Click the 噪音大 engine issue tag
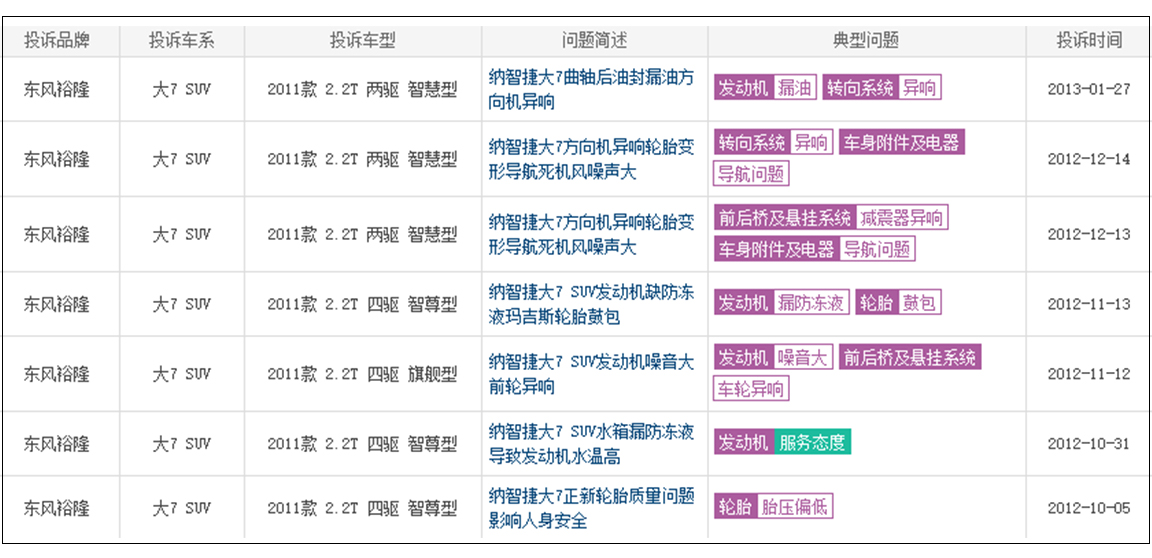Viewport: 1152px width, 558px height. (803, 357)
